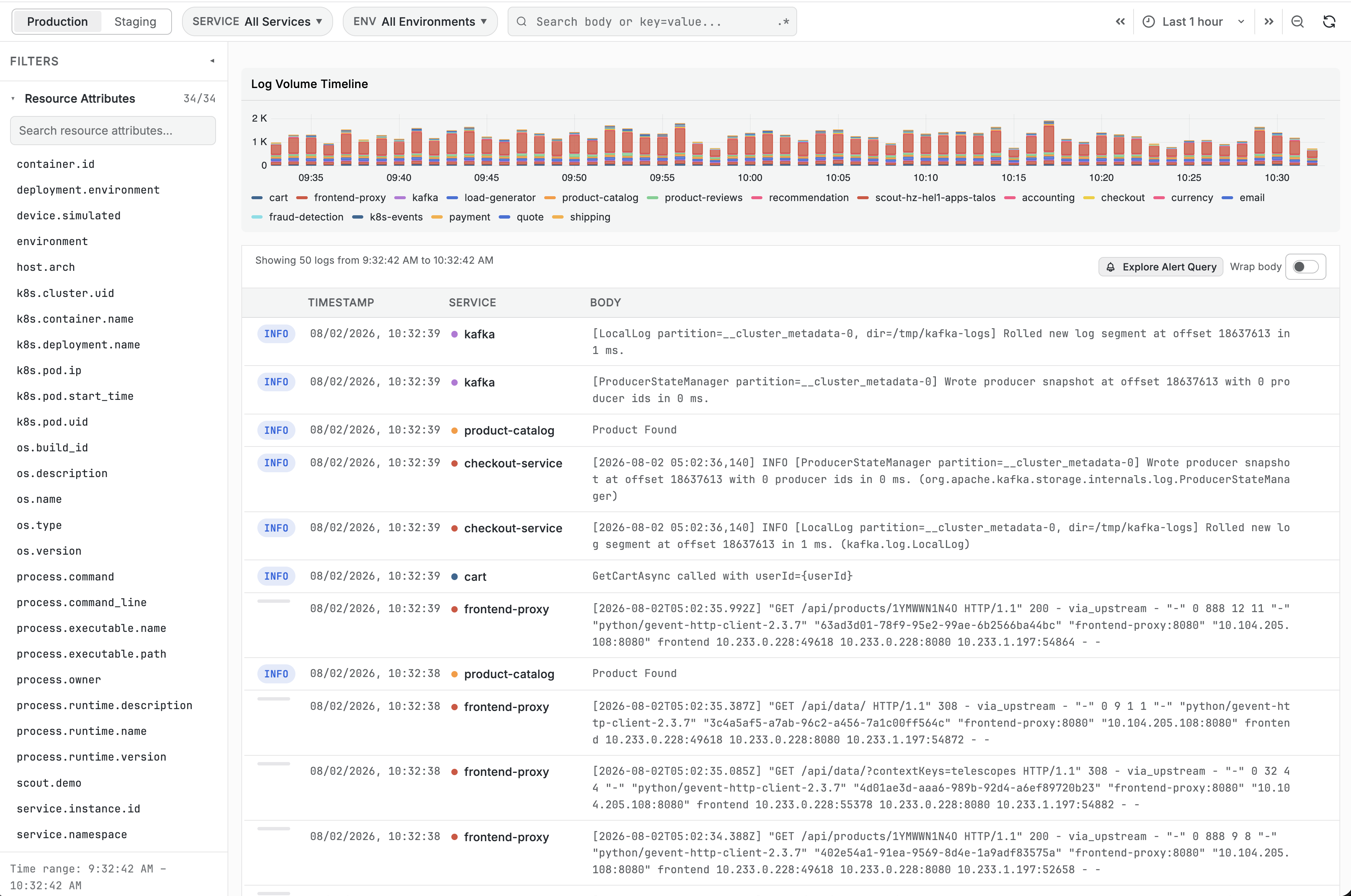Toggle frontend-proxy series in timeline legend
The width and height of the screenshot is (1351, 896).
coord(341,198)
